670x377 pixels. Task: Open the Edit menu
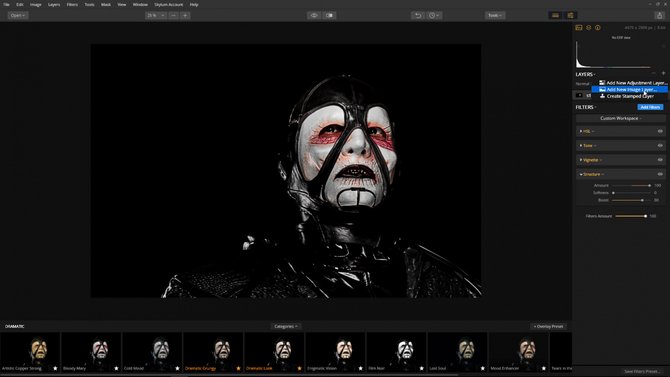coord(20,4)
